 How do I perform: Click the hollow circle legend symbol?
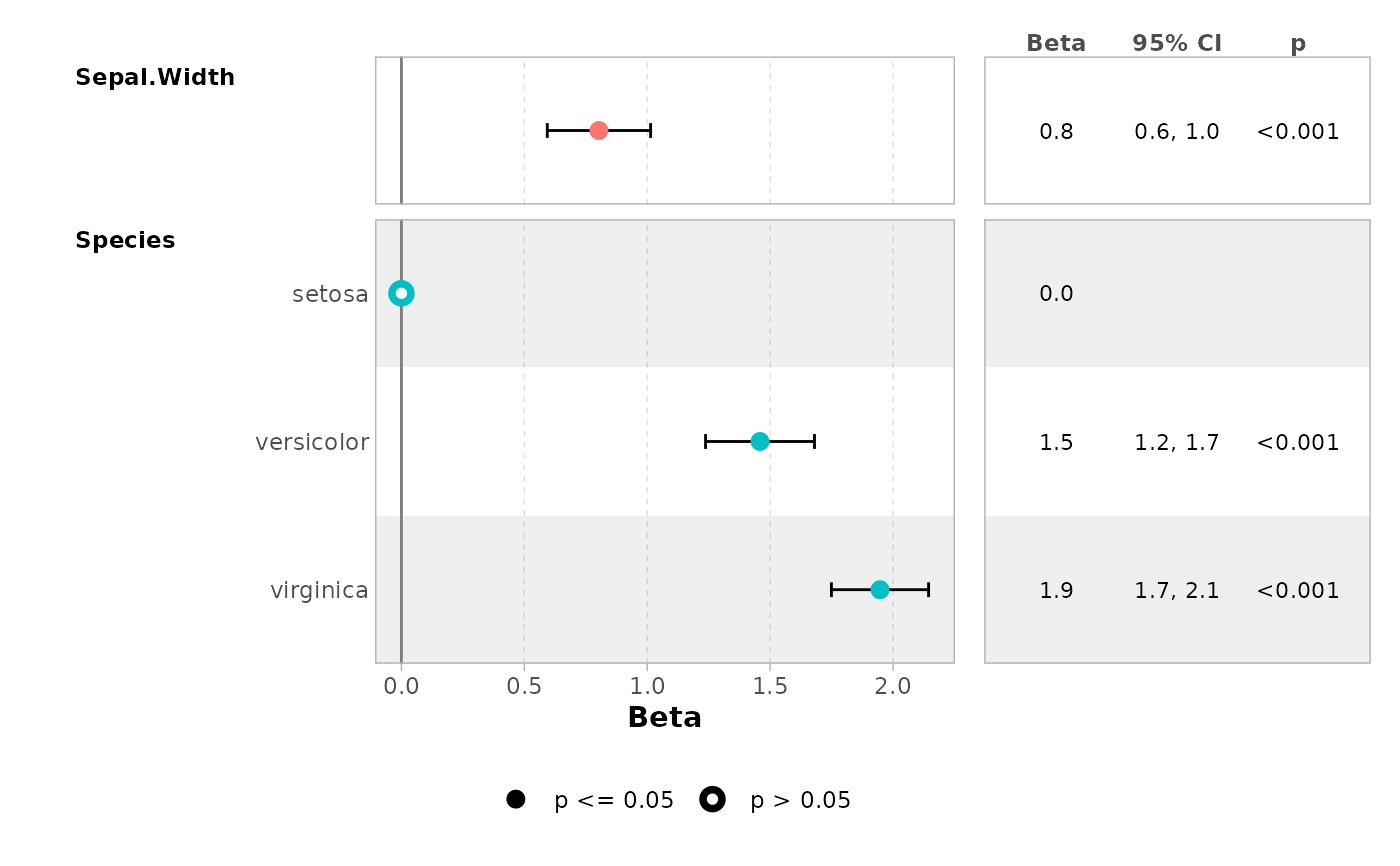point(712,799)
